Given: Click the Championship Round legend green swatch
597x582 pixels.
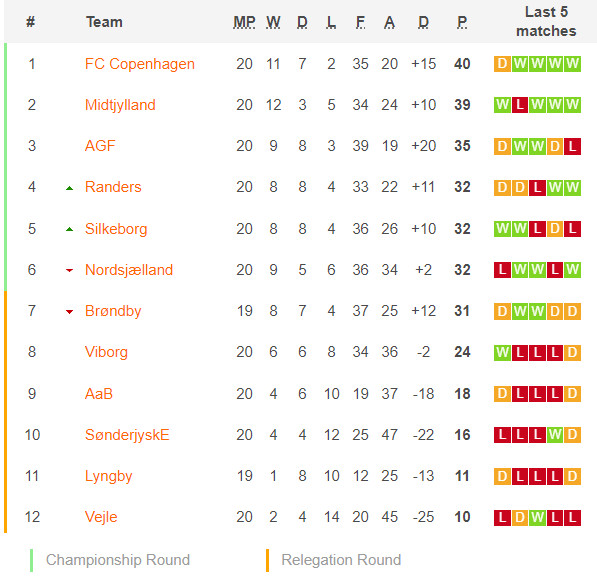Looking at the screenshot, I should (32, 560).
